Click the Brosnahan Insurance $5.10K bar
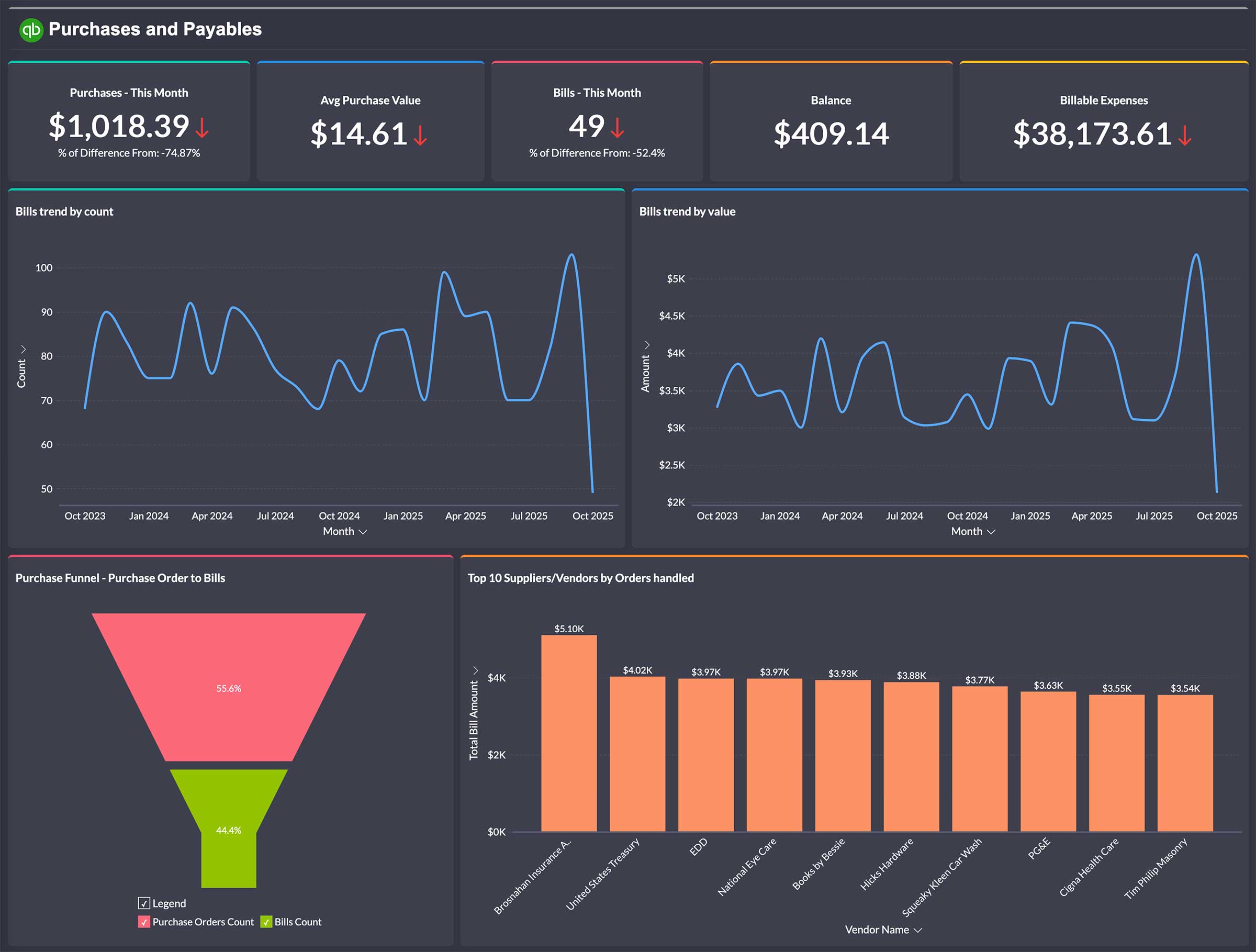Screen dimensions: 1256x952 (568, 733)
